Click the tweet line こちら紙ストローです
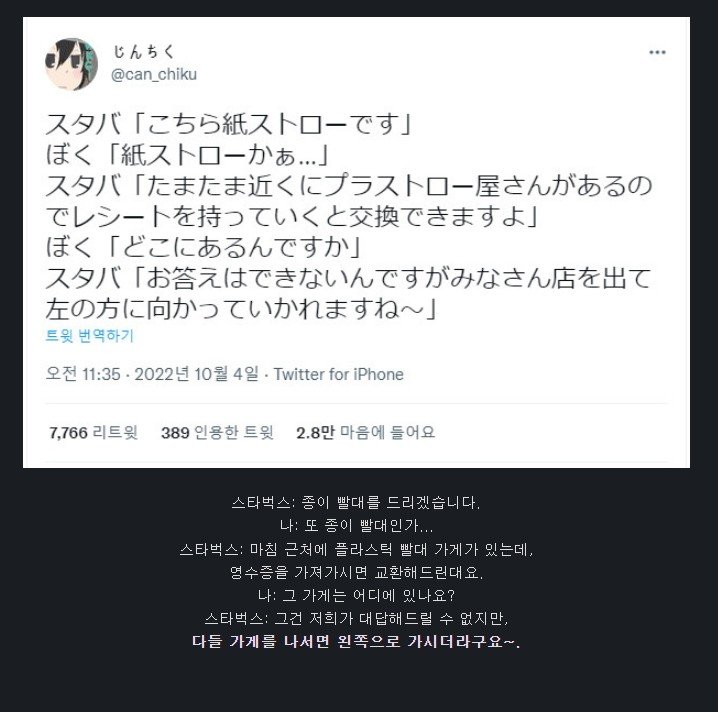Viewport: 718px width, 712px height. 229,124
